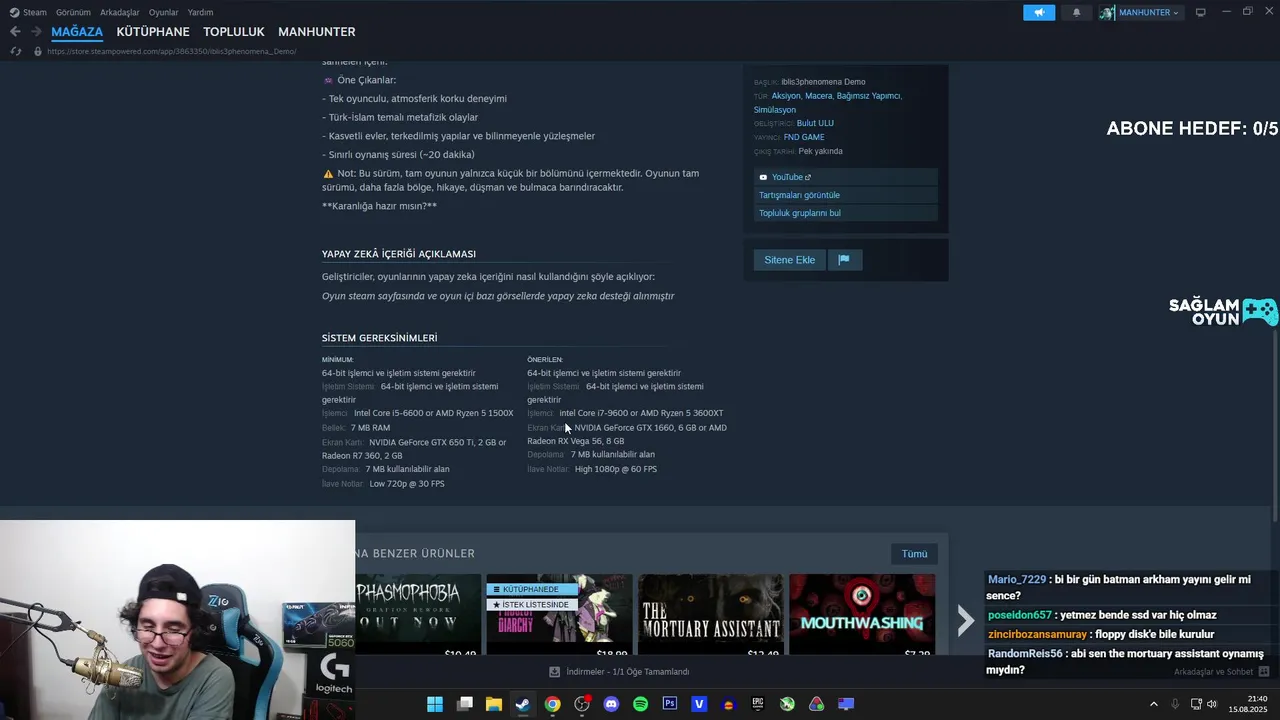Click the Simülasyon genre tag
Viewport: 1280px width, 720px height.
click(775, 110)
